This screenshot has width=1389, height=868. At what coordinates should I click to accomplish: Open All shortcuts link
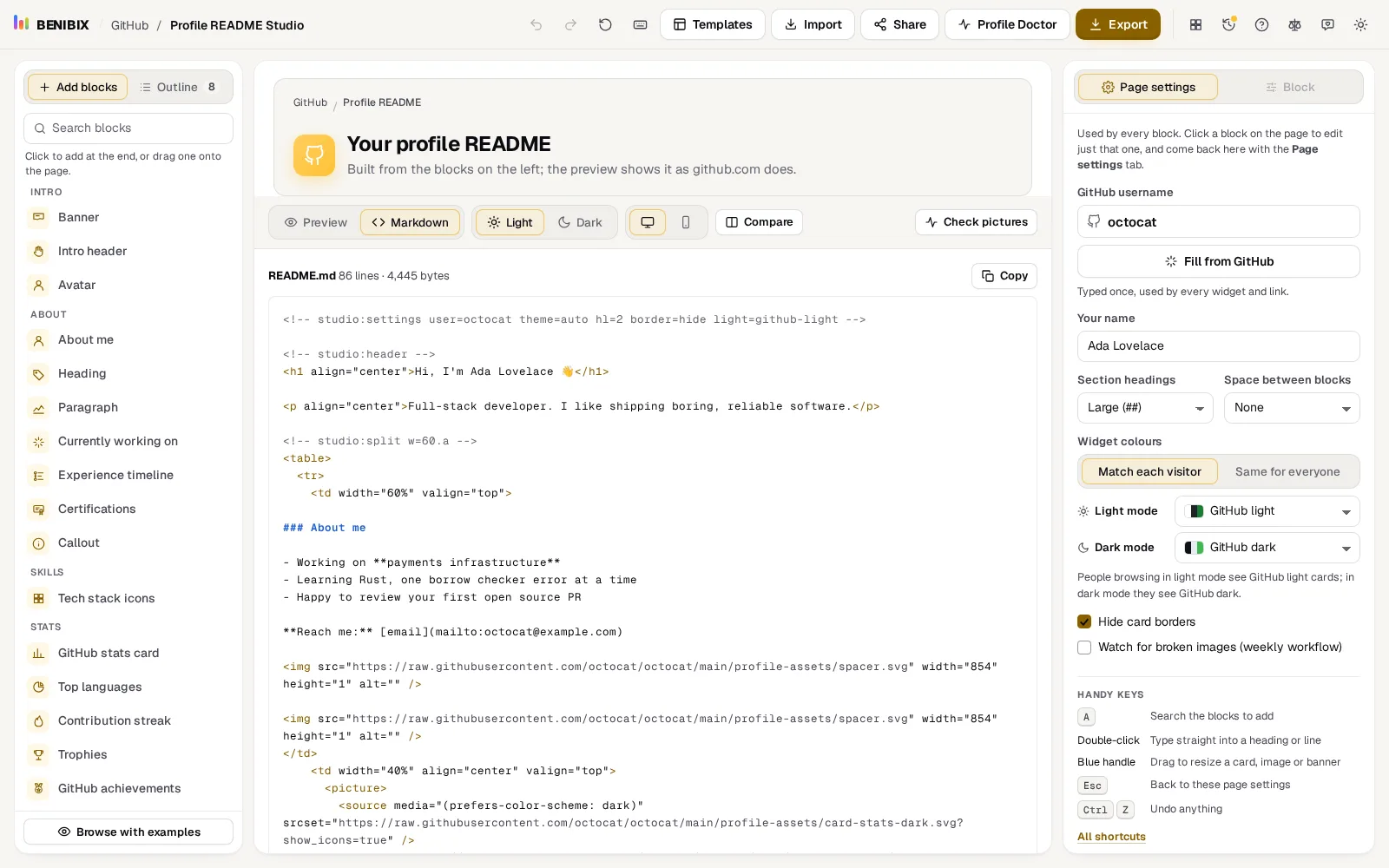pyautogui.click(x=1111, y=837)
